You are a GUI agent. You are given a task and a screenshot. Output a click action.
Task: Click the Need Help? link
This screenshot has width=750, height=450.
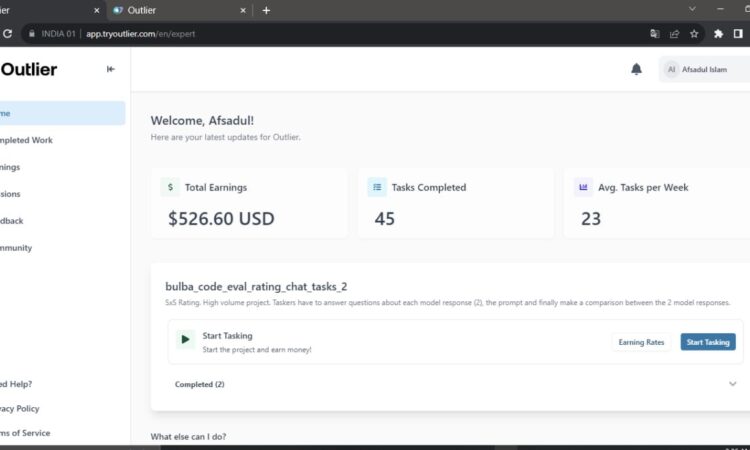16,384
